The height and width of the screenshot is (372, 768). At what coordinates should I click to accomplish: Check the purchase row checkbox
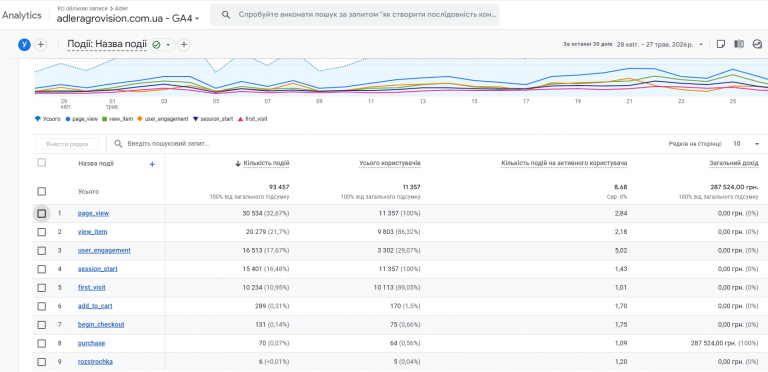(x=42, y=344)
